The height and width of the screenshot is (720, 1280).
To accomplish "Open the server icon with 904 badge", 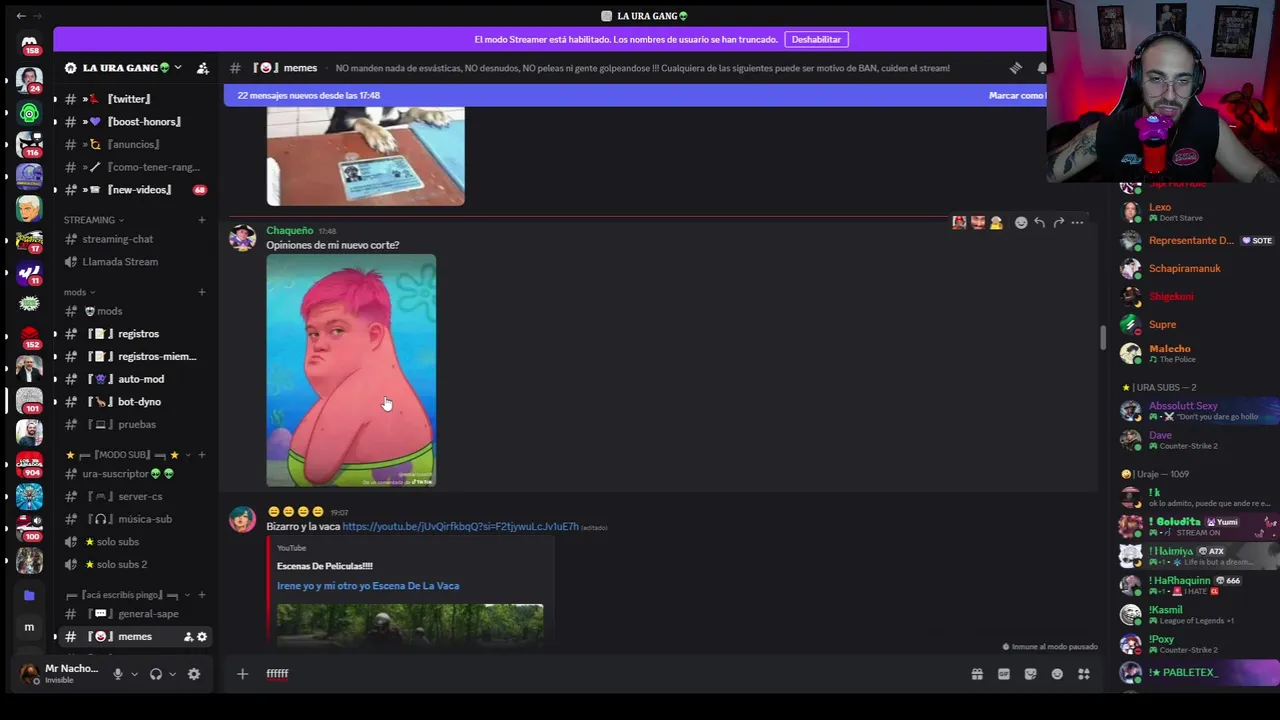I will (x=29, y=463).
